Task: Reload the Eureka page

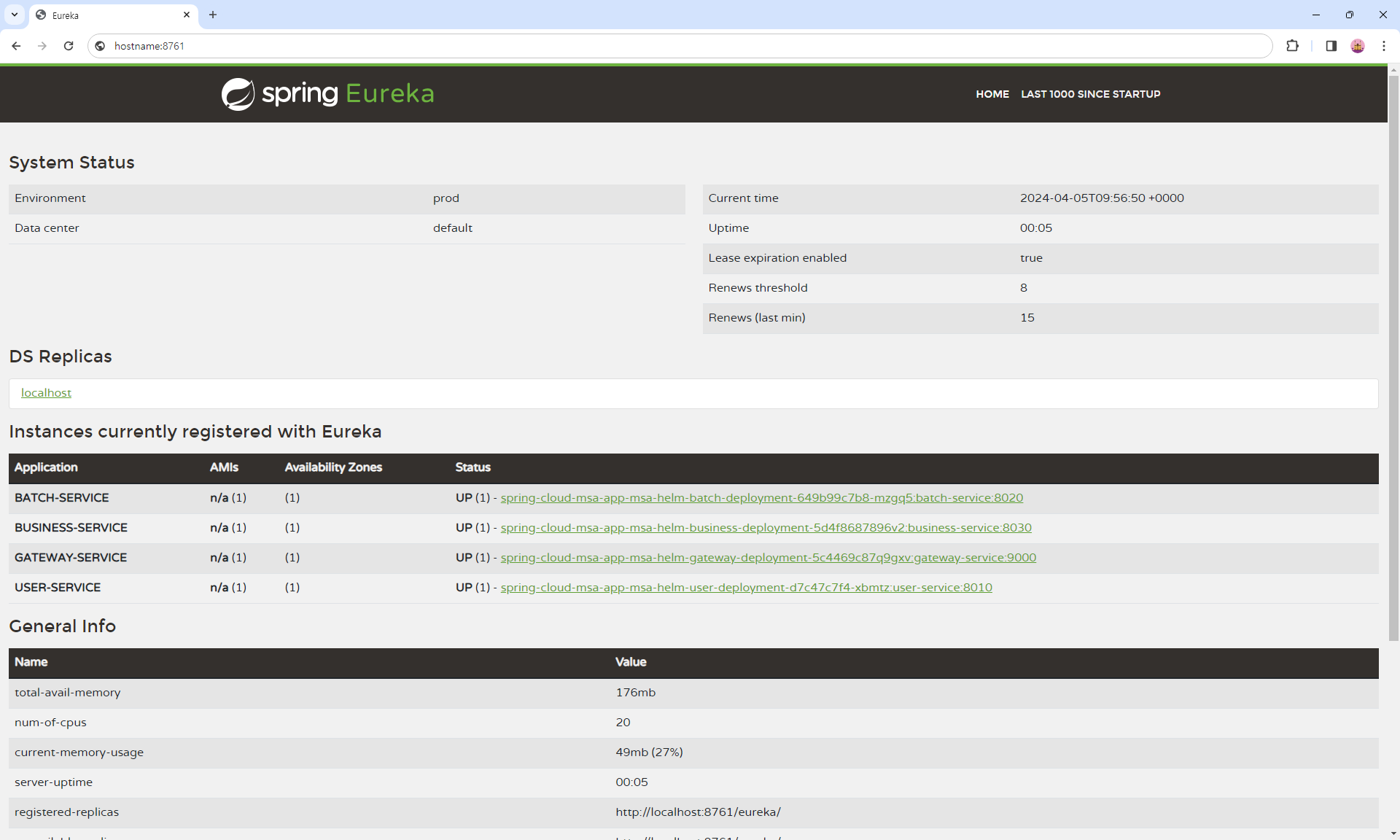Action: pyautogui.click(x=69, y=46)
